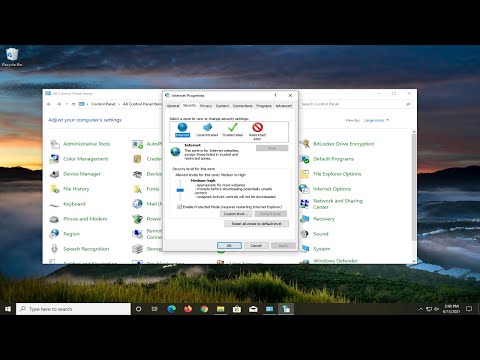
Task: Click in the Search Control Panel field
Action: pos(355,104)
